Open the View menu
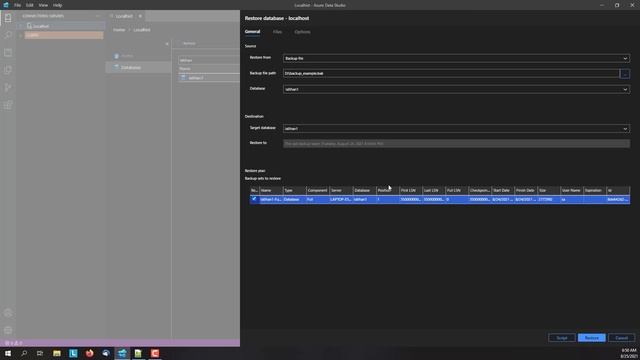 pos(43,5)
